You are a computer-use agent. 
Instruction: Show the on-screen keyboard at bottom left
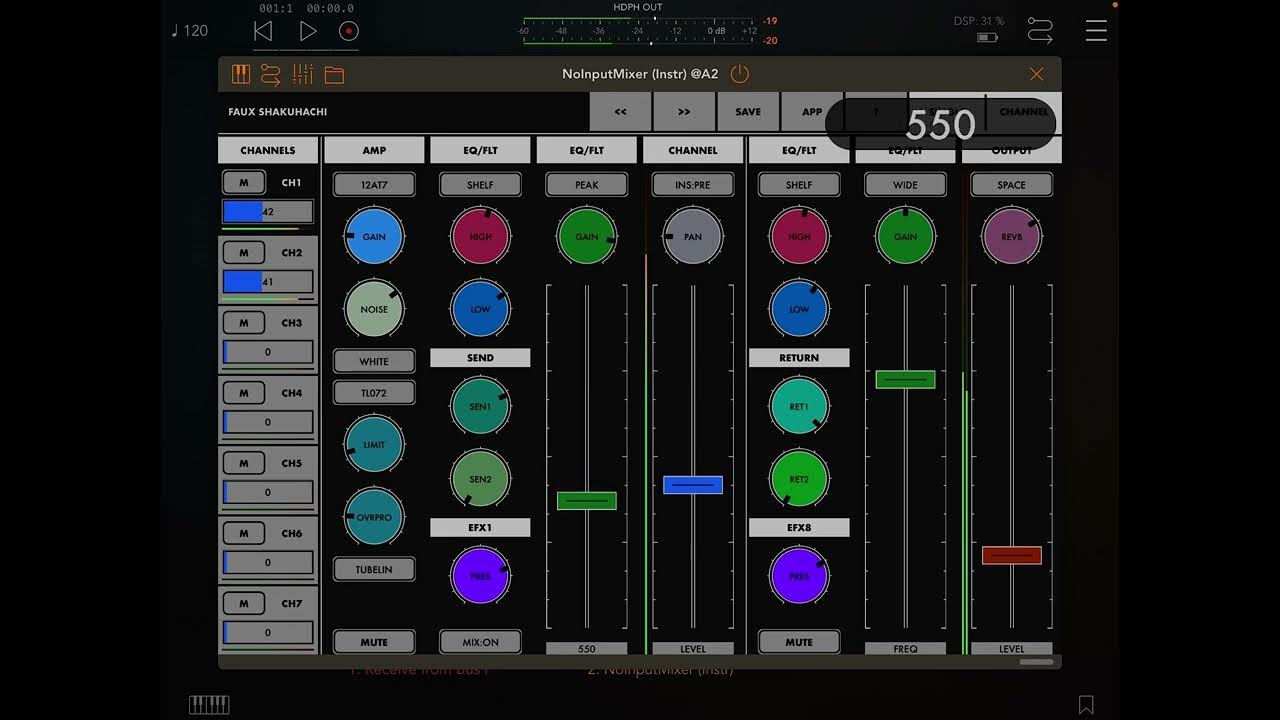coord(209,705)
